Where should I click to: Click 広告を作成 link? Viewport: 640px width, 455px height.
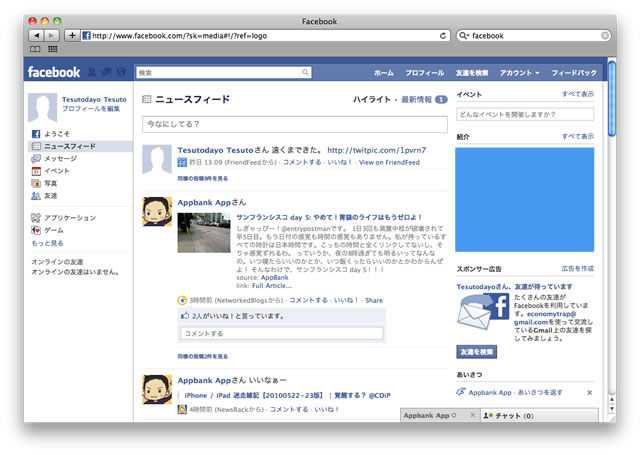578,269
